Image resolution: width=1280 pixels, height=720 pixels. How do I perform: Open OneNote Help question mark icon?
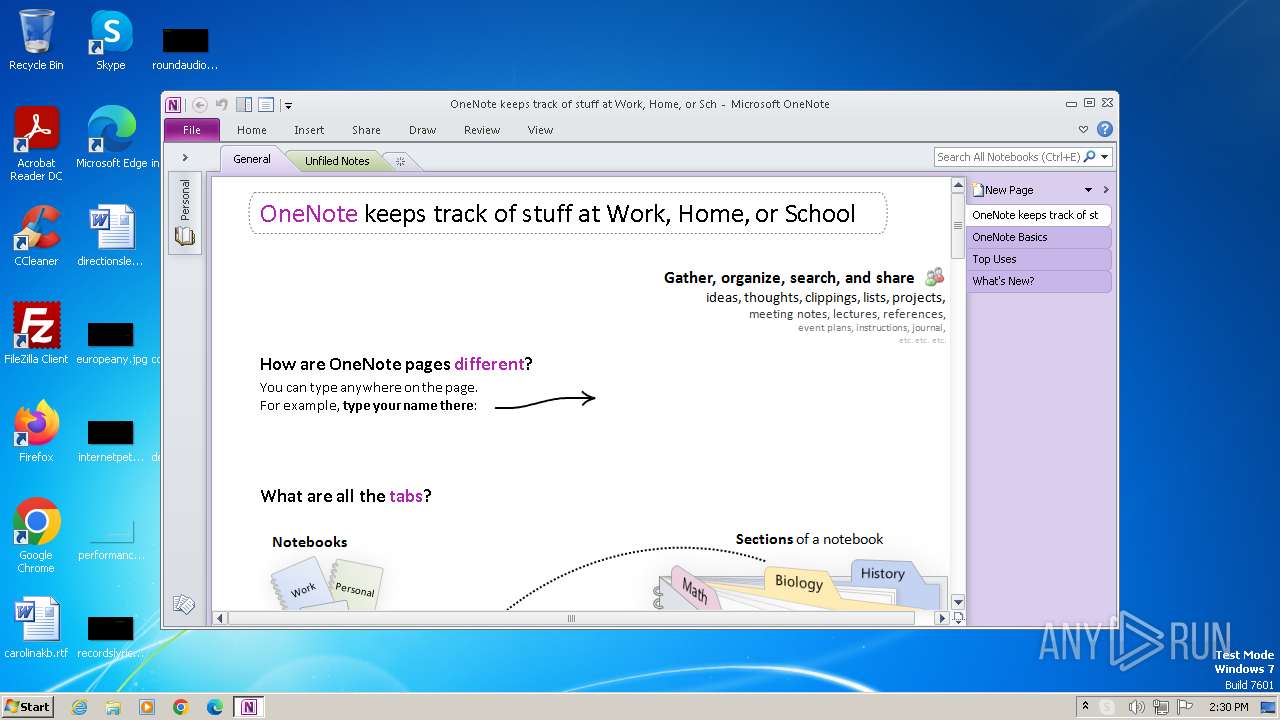pos(1104,129)
